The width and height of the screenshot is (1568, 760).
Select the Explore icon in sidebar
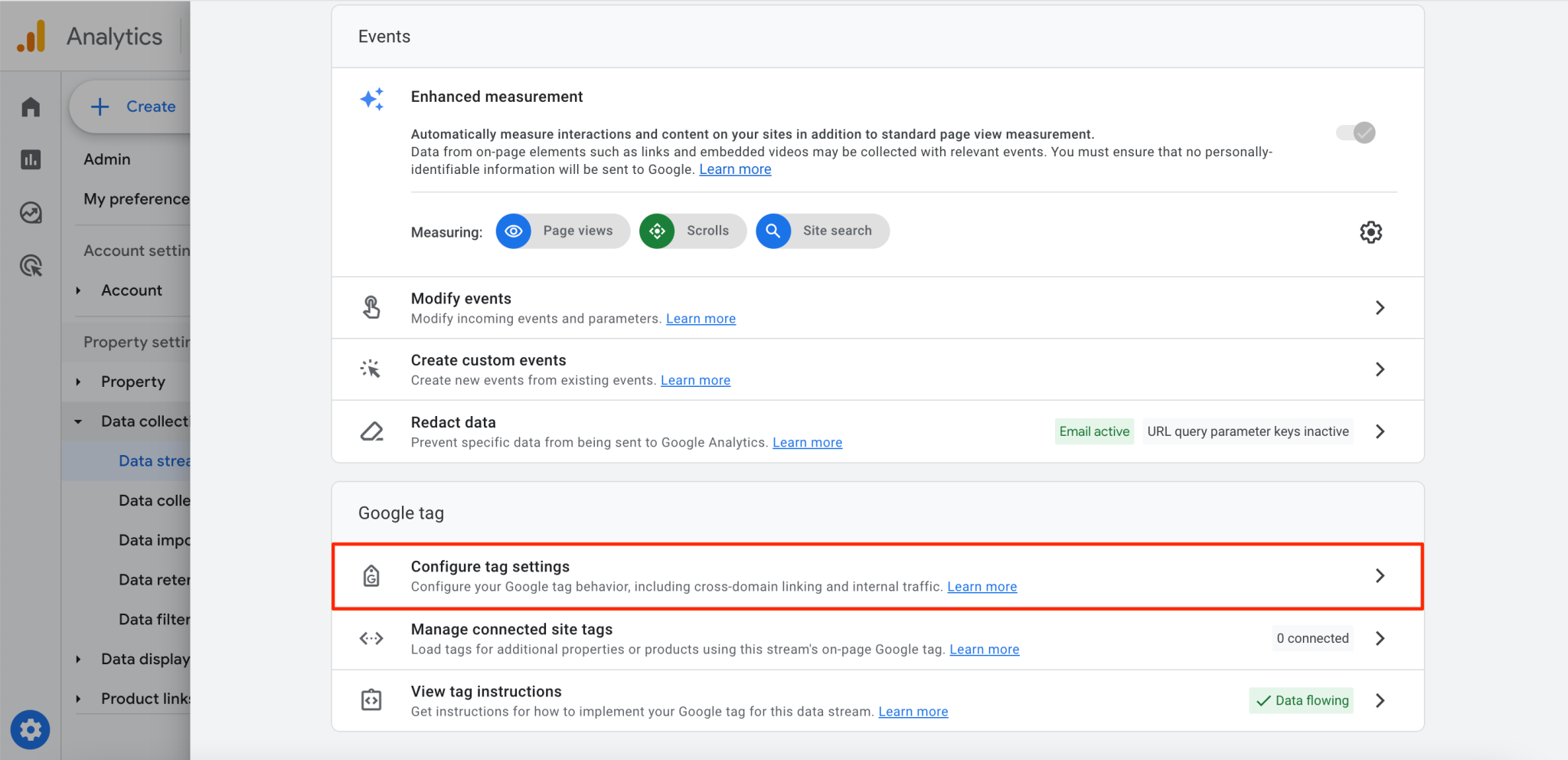30,213
